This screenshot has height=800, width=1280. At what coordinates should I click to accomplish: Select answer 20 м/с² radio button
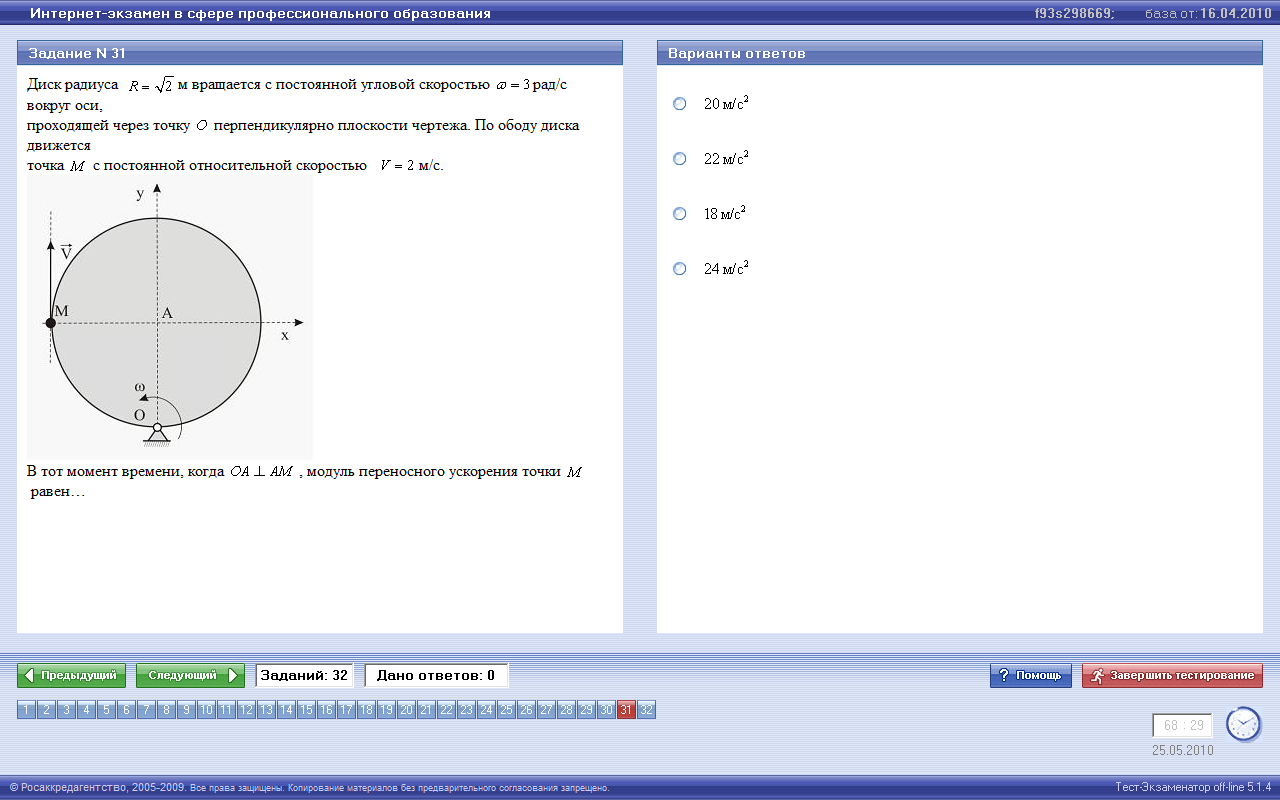680,104
